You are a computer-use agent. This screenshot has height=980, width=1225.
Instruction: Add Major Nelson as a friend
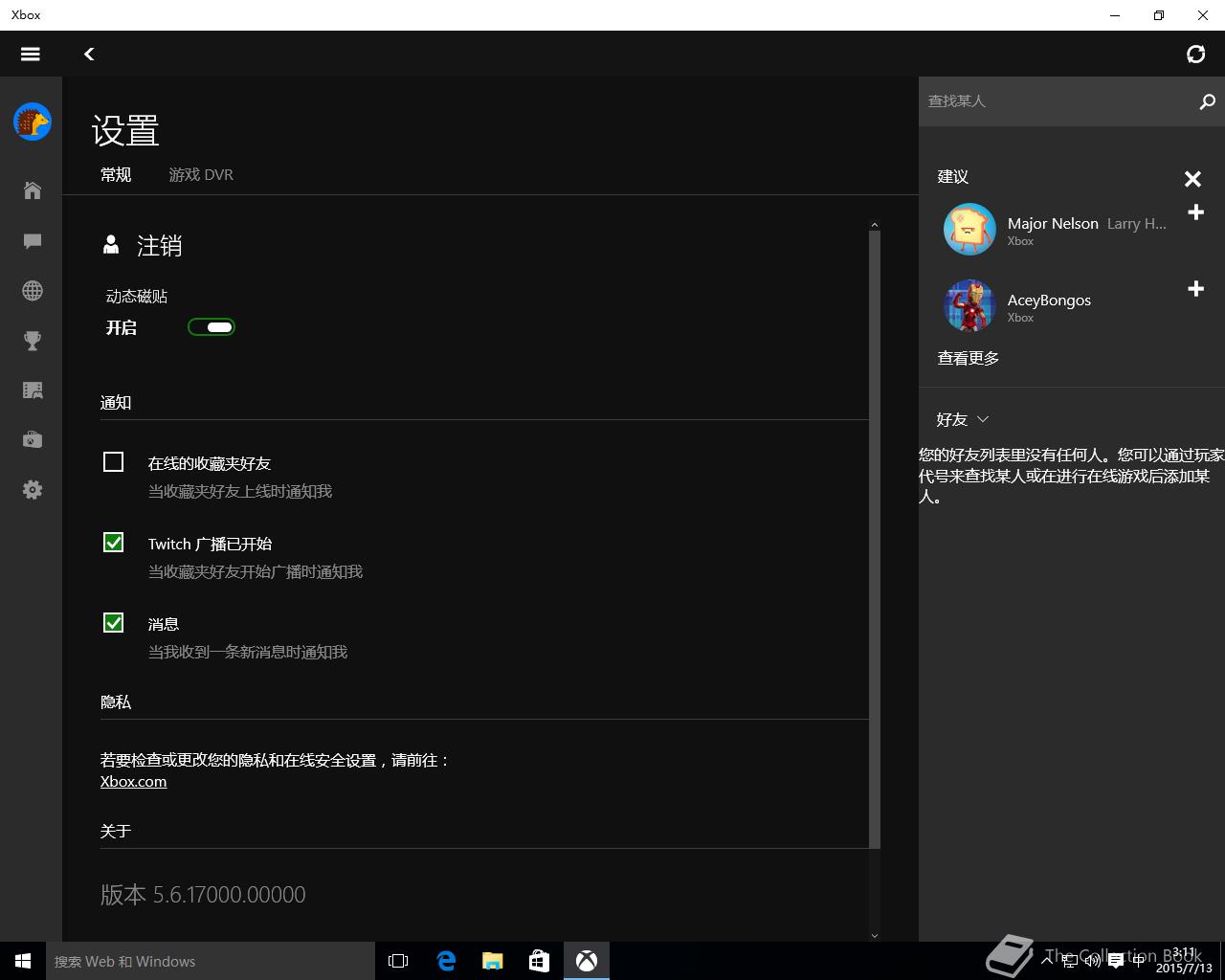click(1195, 212)
